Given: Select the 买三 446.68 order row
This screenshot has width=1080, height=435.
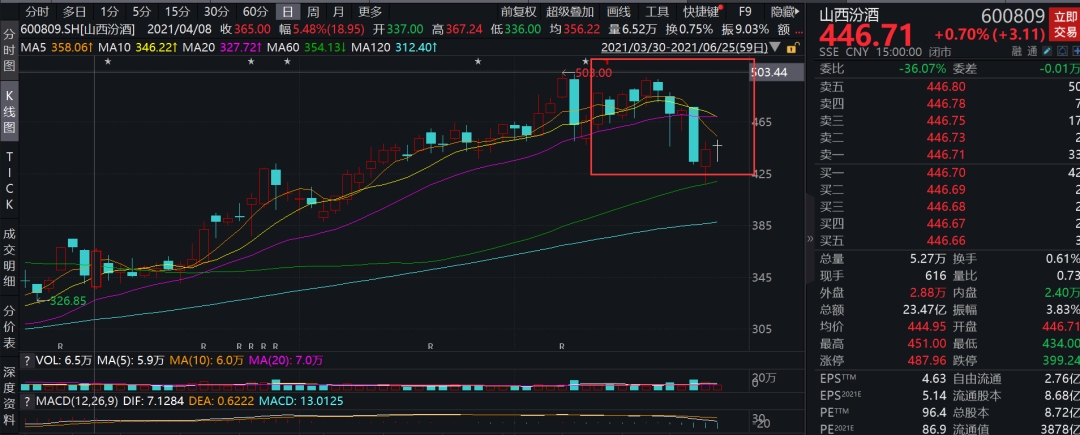Looking at the screenshot, I should 949,206.
